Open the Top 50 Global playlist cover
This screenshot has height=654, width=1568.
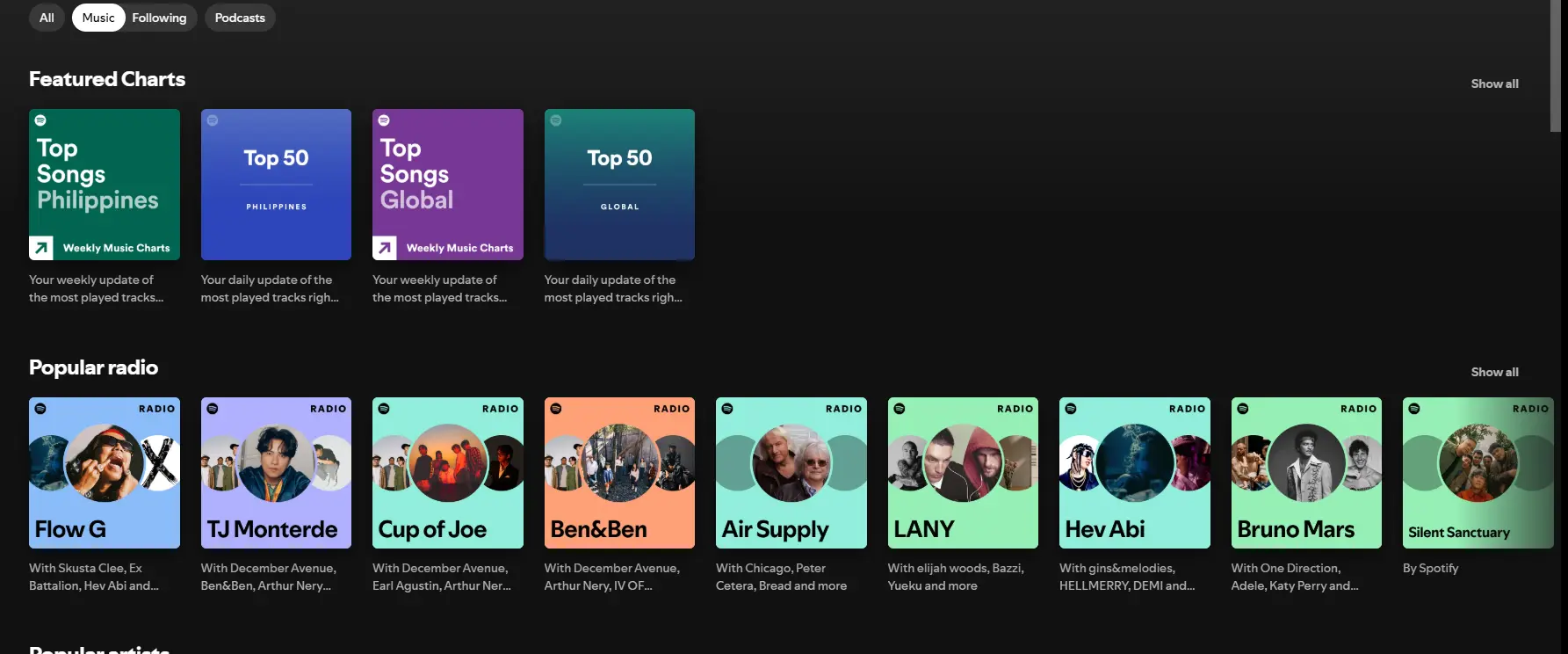click(619, 185)
